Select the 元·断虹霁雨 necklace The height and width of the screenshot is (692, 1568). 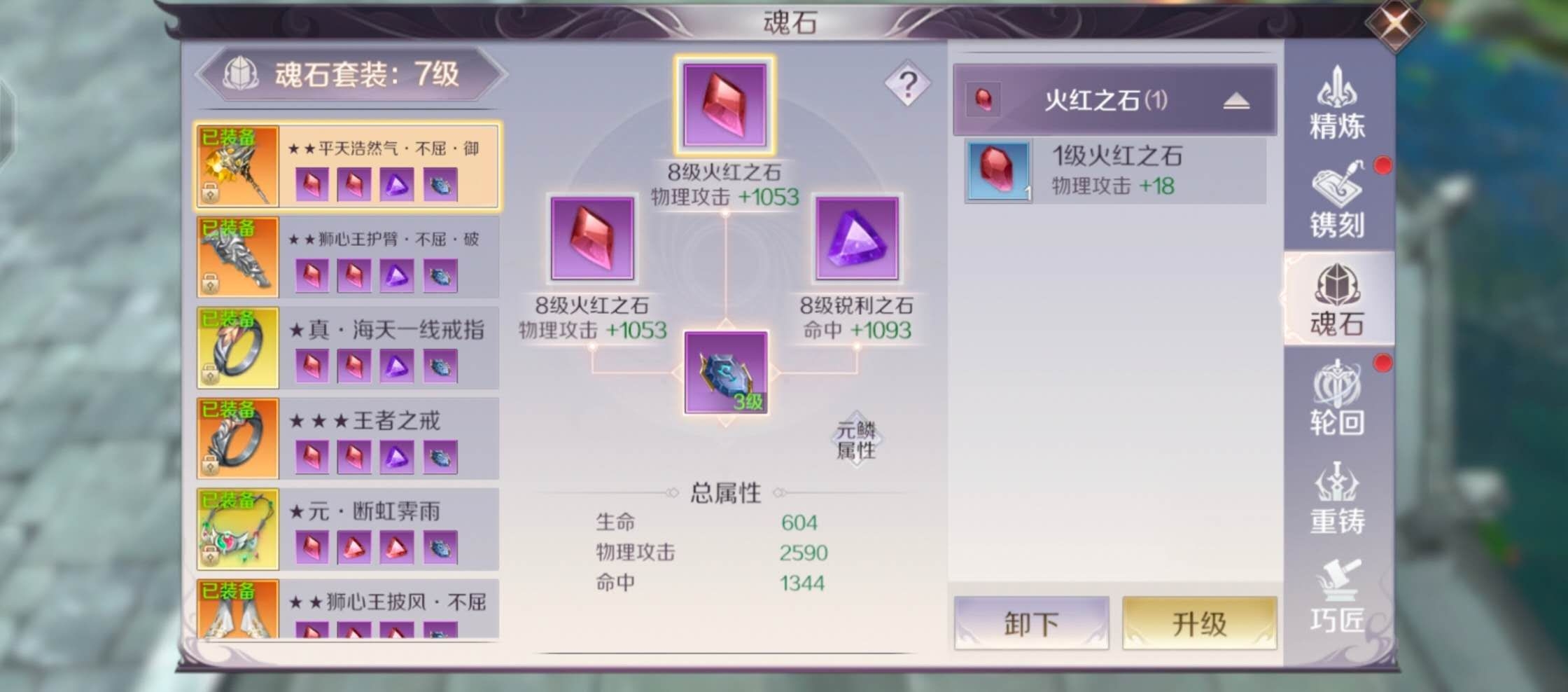(348, 530)
